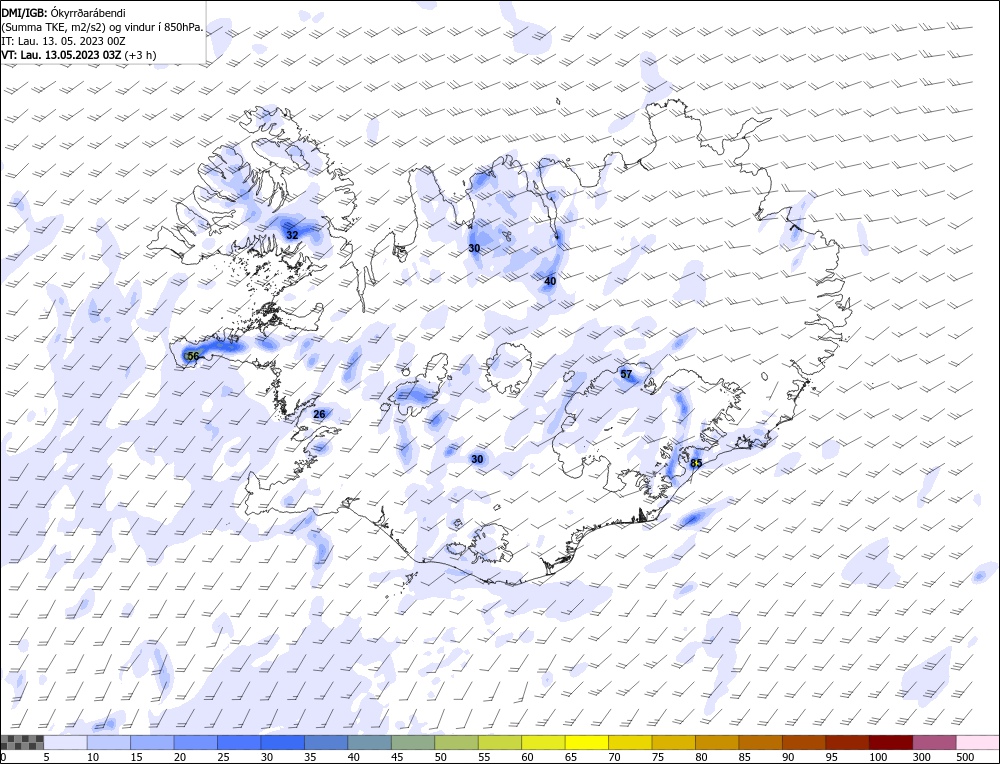Click the DMI/IGB: Ókyrrðarábendi title text
Screen dimensions: 1000x764
tap(63, 13)
